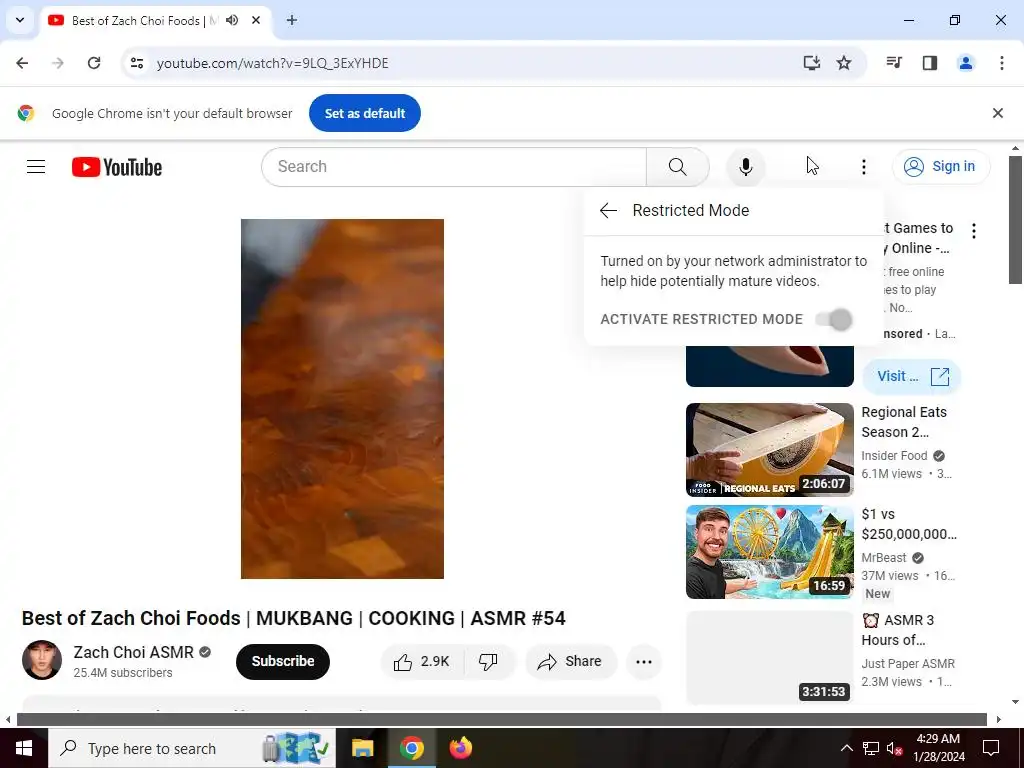Viewport: 1024px width, 768px height.
Task: Close the Best of Zach Choi tab
Action: point(256,20)
